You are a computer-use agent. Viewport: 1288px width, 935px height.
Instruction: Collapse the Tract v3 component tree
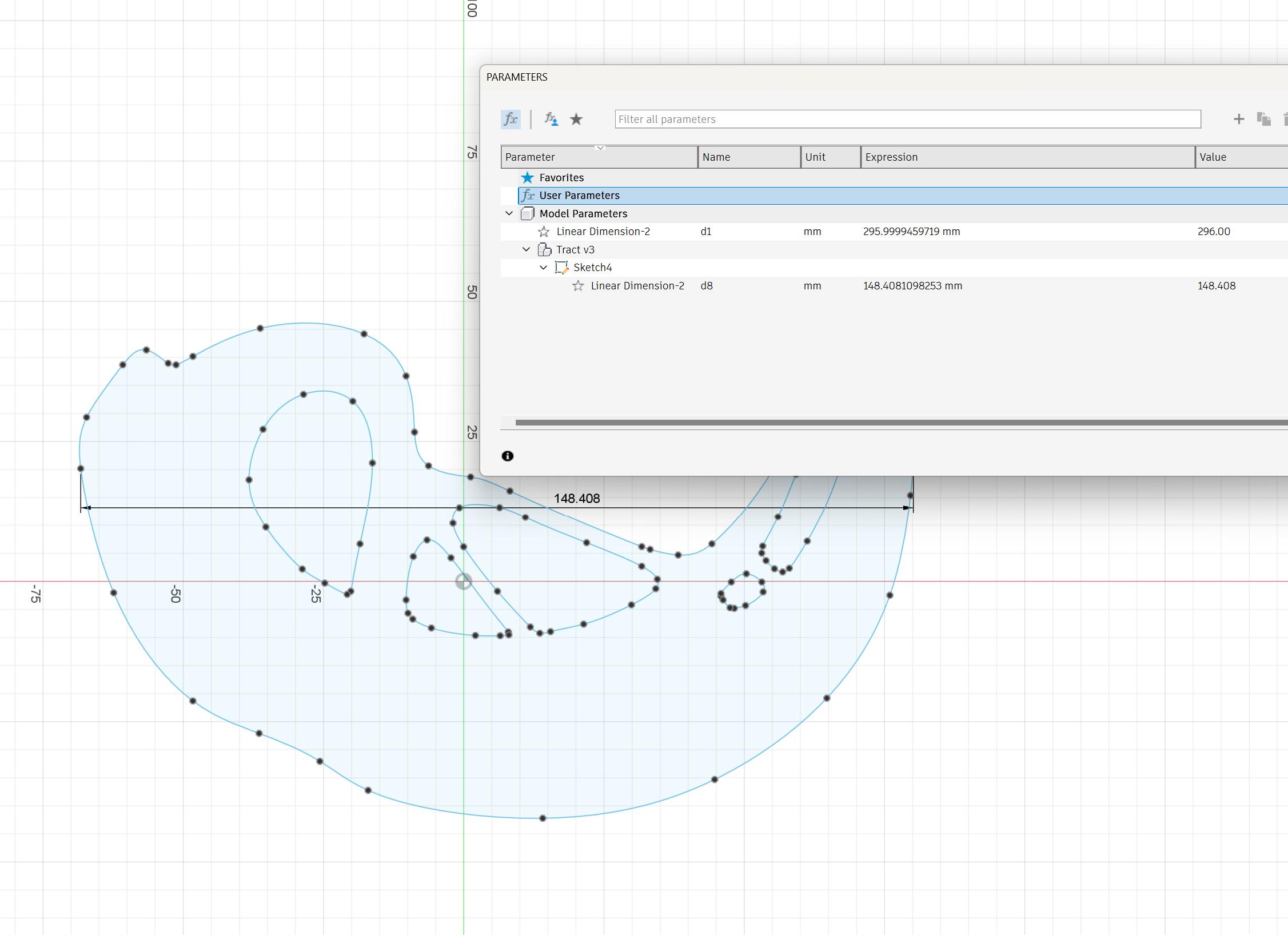pos(528,249)
